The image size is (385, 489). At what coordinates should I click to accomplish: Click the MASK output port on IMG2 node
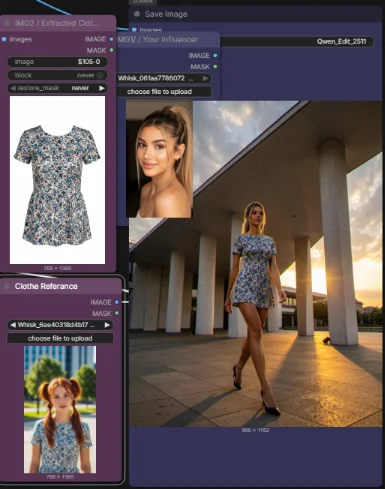point(111,50)
